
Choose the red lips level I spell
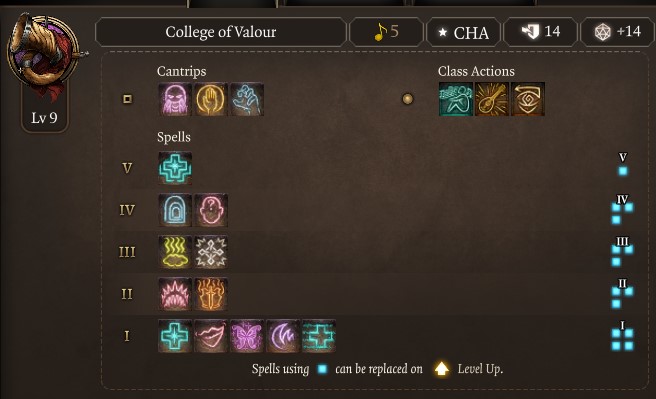click(x=211, y=336)
